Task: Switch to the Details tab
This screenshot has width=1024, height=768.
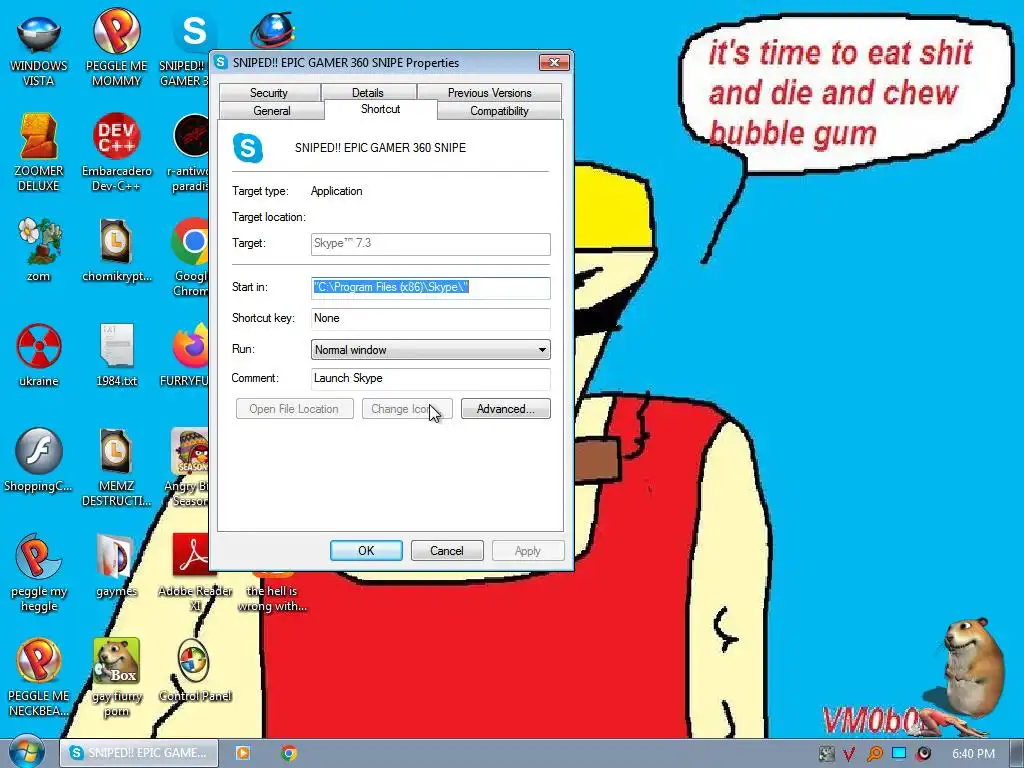Action: (368, 93)
